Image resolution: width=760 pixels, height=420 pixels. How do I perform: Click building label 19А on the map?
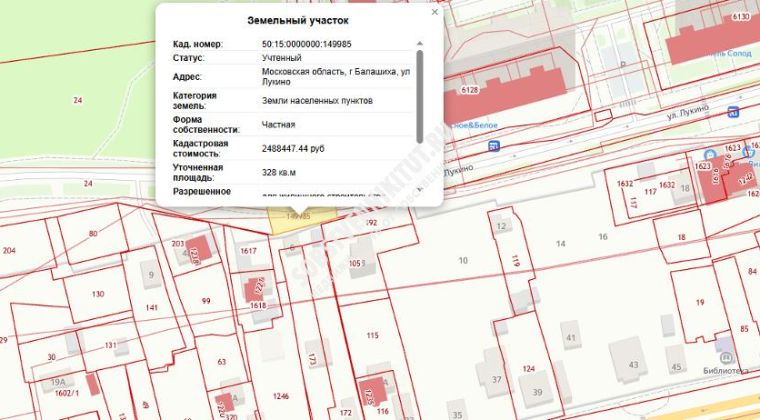[58, 382]
